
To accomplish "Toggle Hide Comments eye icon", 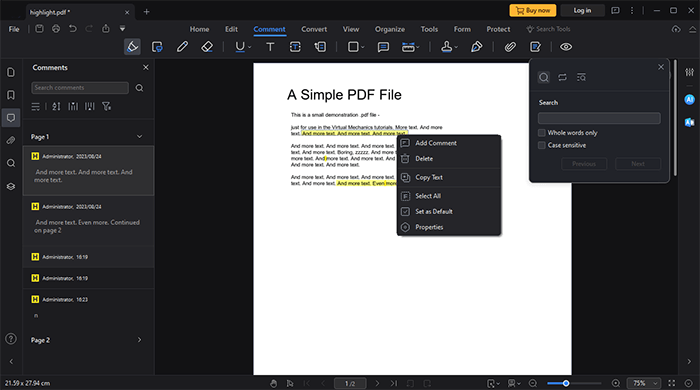I will pos(566,47).
